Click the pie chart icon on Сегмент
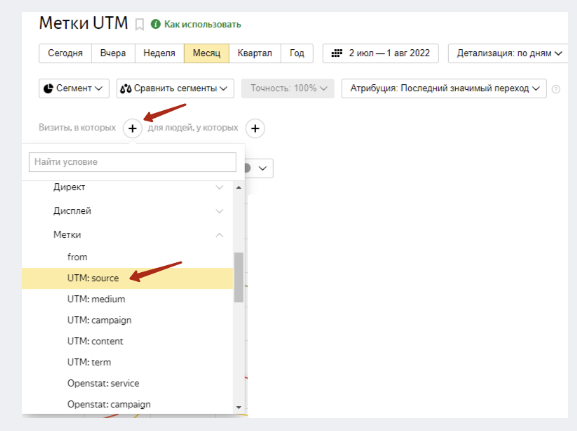The image size is (577, 431). [x=49, y=88]
